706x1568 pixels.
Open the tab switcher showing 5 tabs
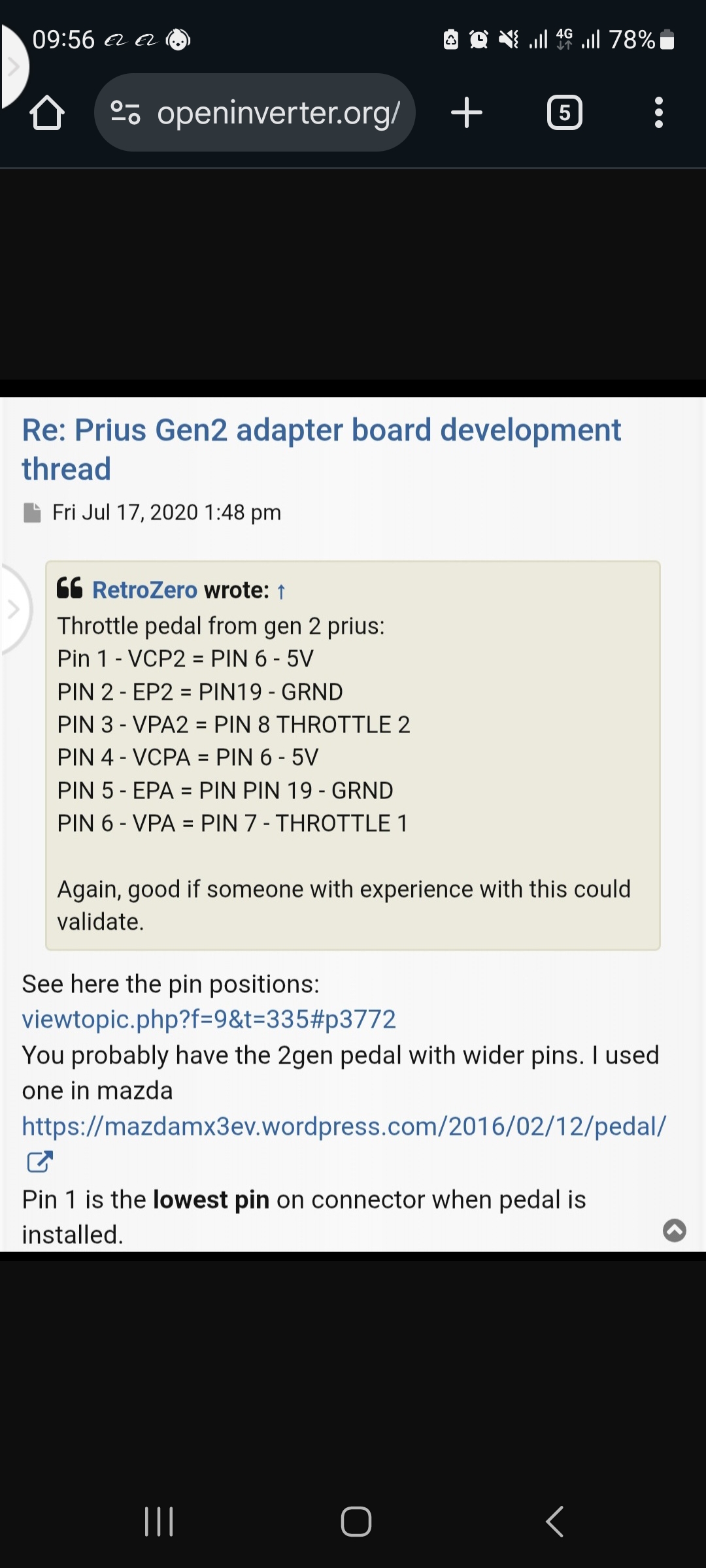click(564, 112)
